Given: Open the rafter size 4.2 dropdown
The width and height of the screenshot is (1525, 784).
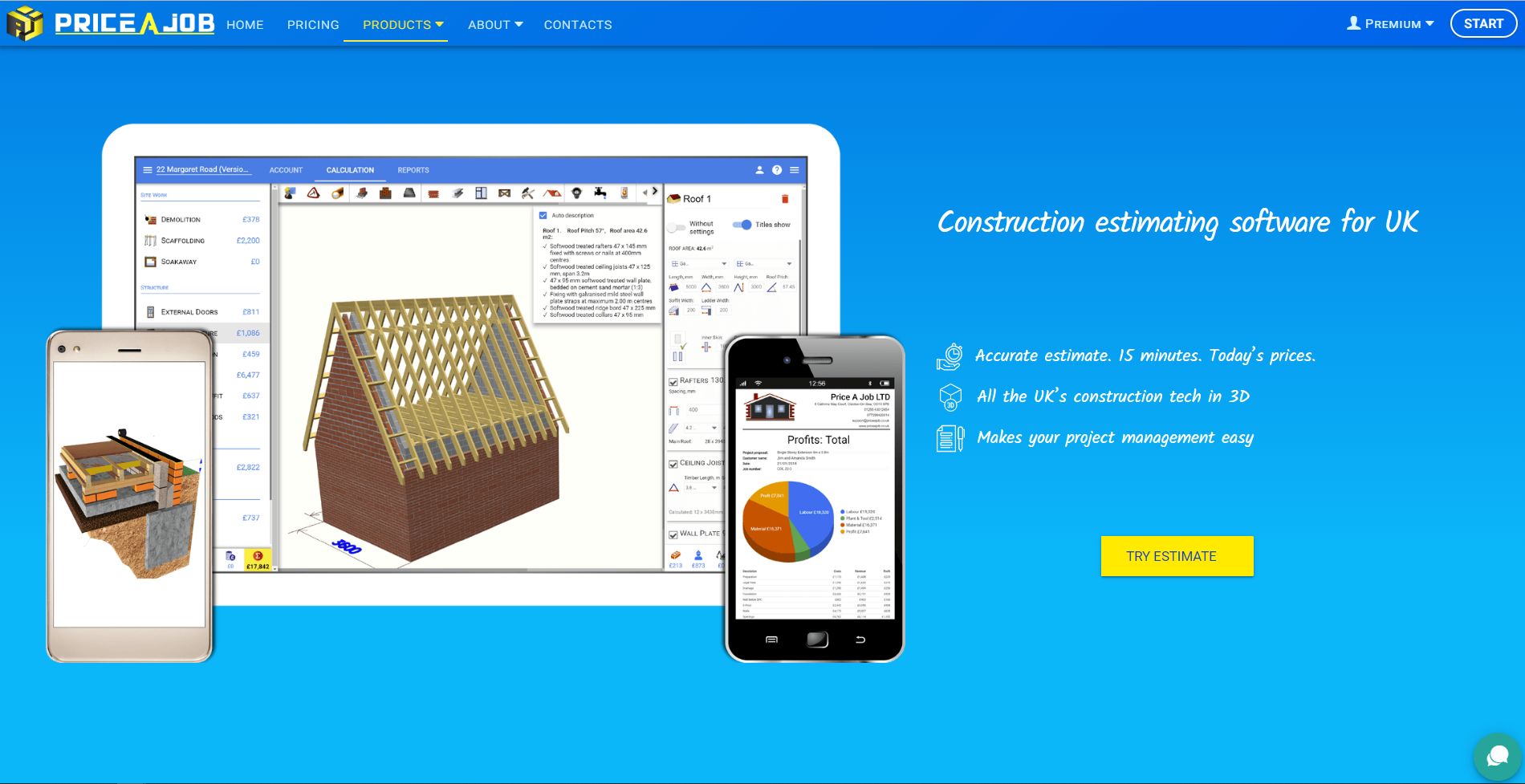Looking at the screenshot, I should coord(701,428).
